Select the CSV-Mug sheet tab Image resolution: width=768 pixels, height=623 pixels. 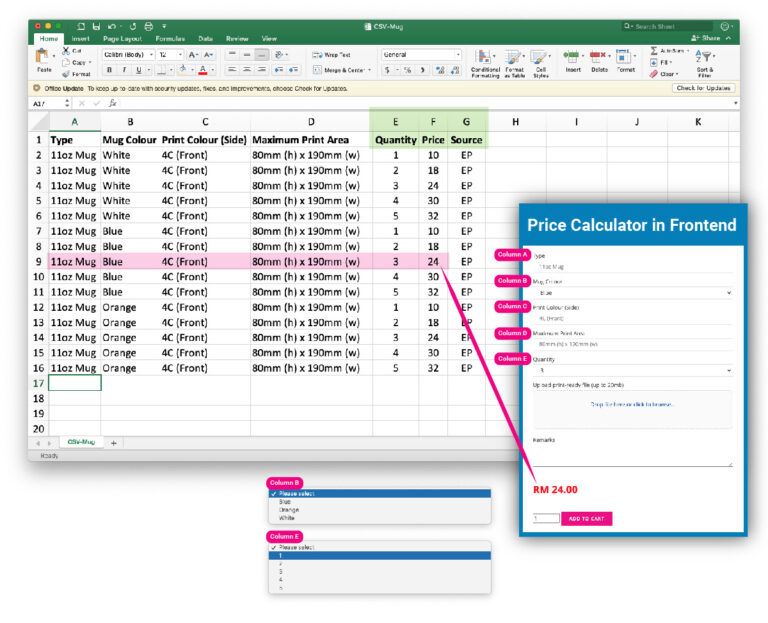[81, 442]
